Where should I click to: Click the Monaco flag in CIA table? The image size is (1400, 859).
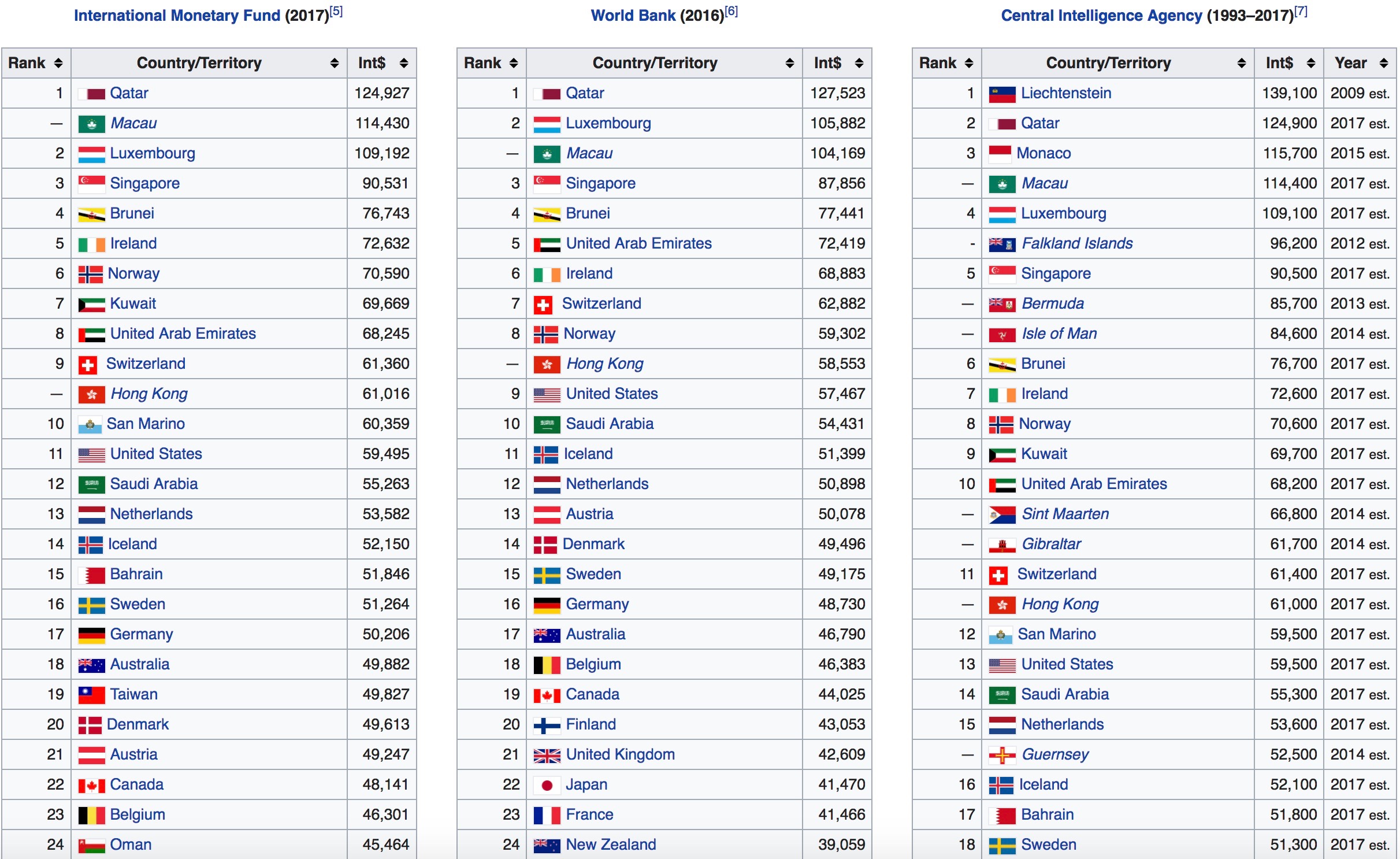1000,154
